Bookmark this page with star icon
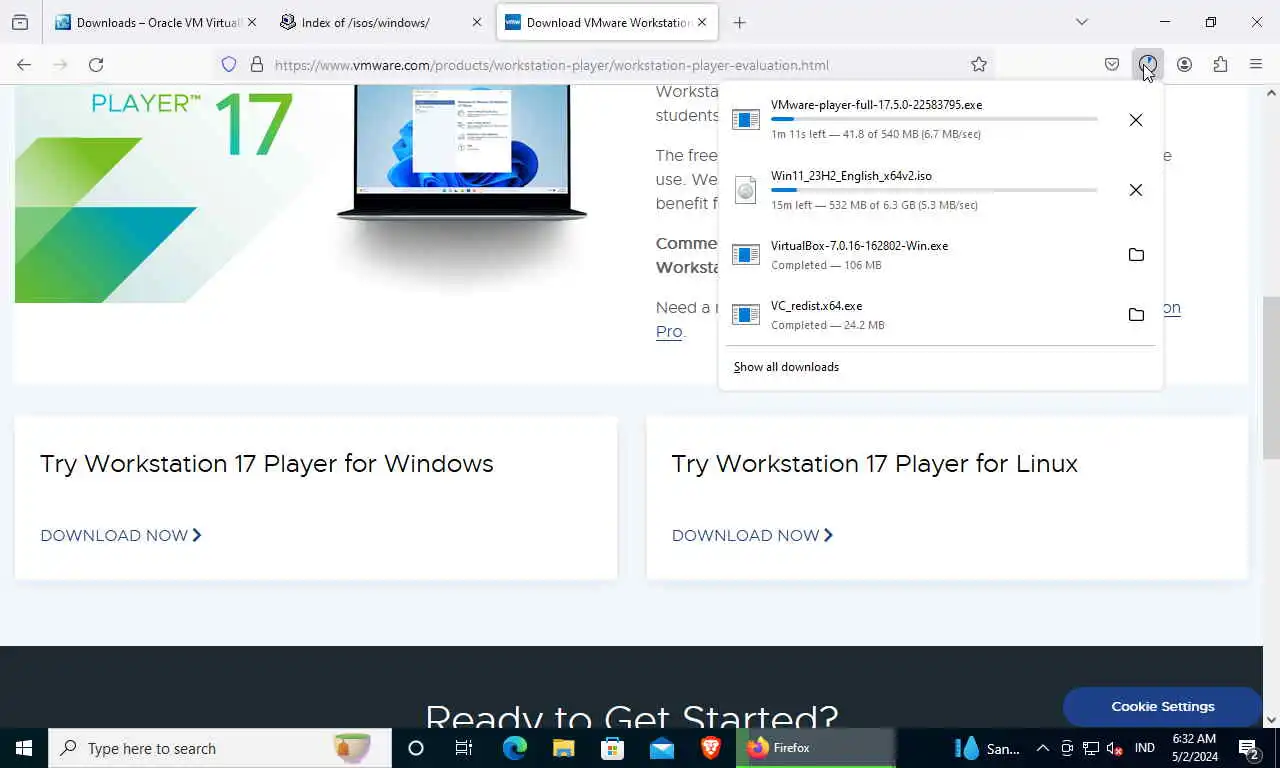1280x768 pixels. (979, 64)
